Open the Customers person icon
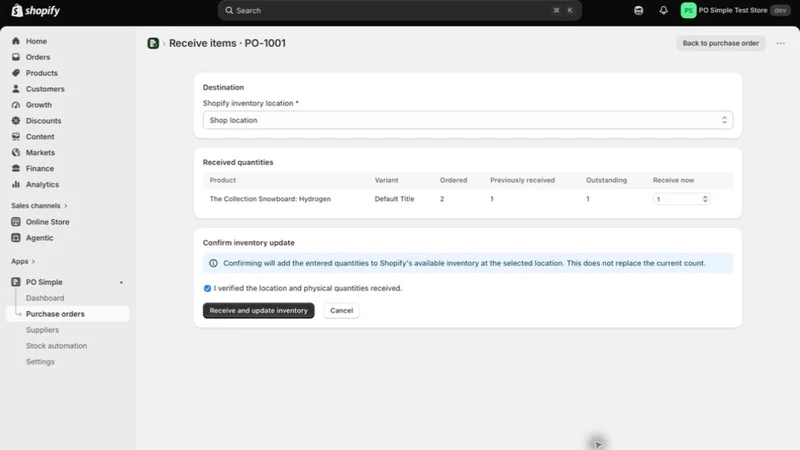The image size is (800, 450). [16, 88]
